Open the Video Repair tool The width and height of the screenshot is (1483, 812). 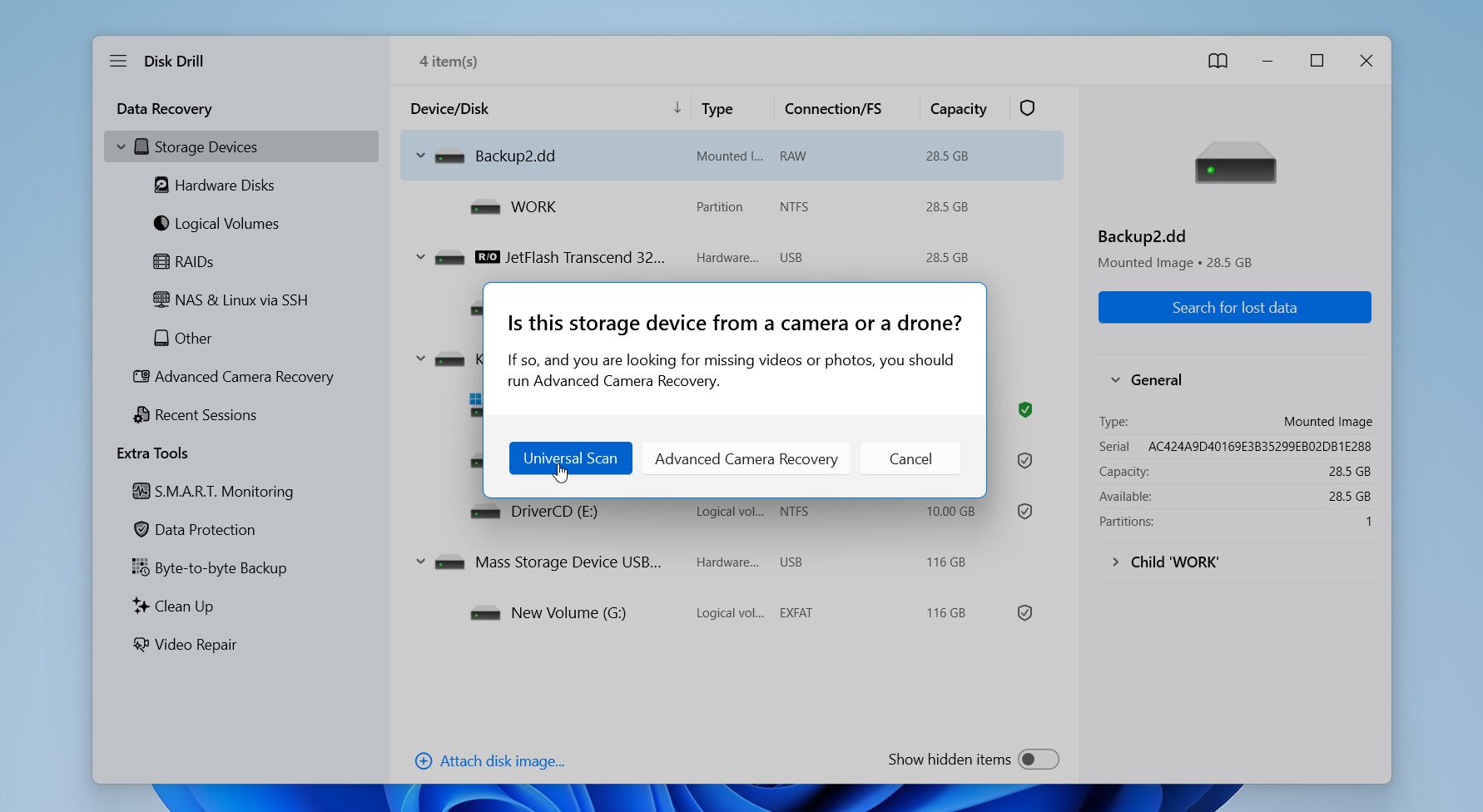click(x=185, y=645)
